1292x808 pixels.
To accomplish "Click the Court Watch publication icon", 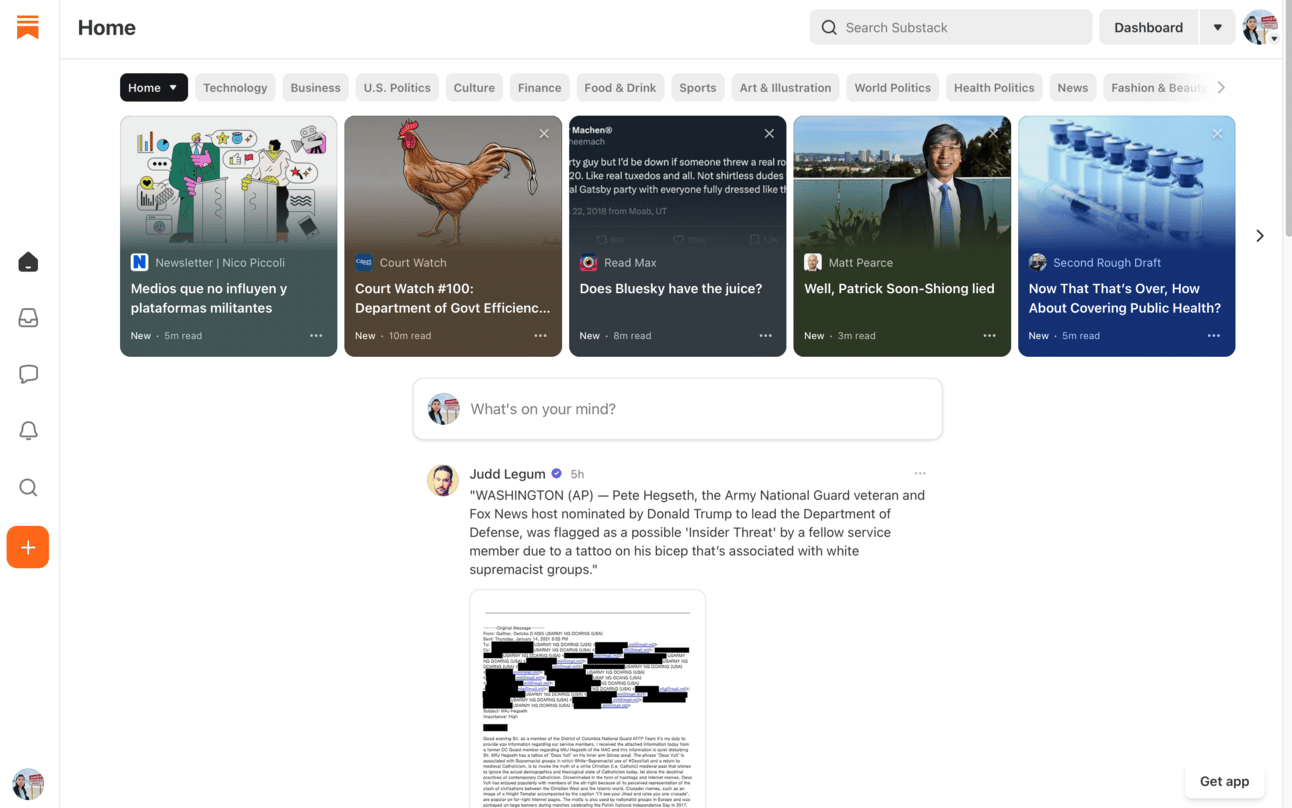I will click(364, 263).
